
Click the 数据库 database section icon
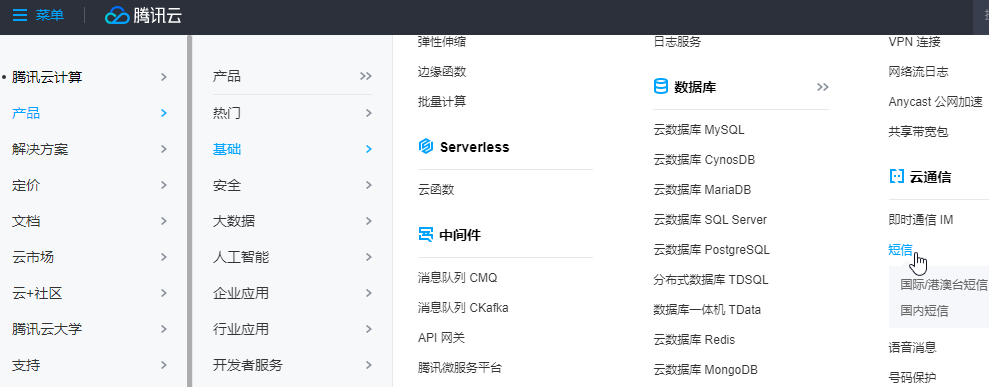pyautogui.click(x=660, y=87)
